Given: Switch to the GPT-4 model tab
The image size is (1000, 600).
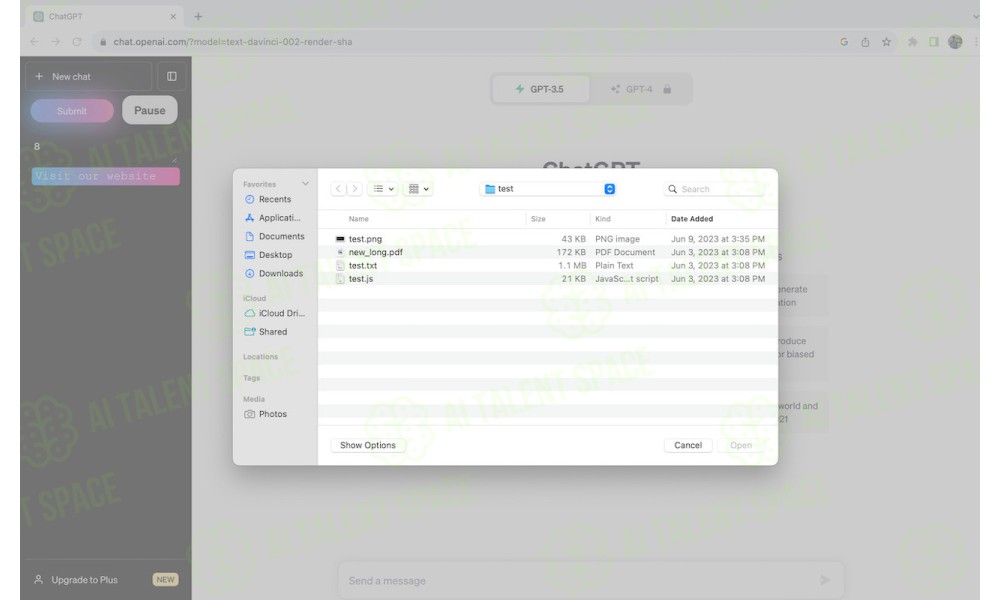Looking at the screenshot, I should coord(640,89).
